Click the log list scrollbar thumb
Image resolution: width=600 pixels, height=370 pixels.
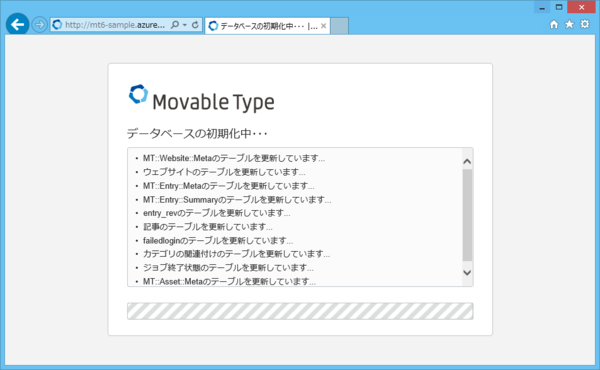[467, 215]
